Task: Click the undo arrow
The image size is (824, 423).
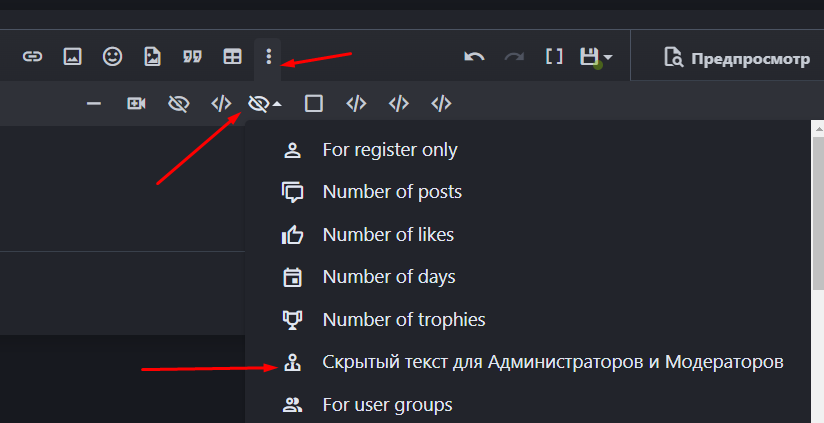Action: click(474, 57)
